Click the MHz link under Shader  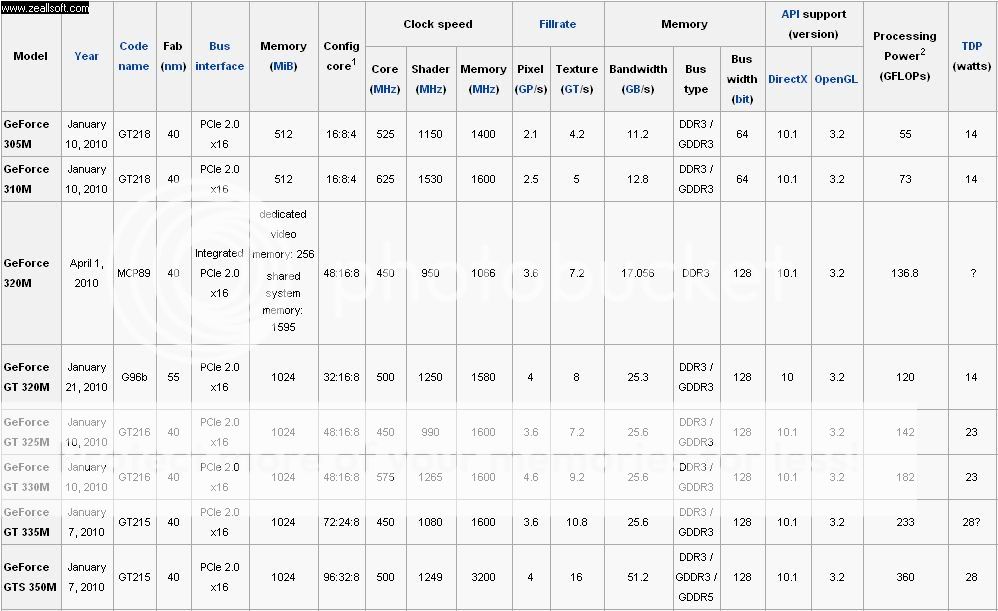(432, 89)
